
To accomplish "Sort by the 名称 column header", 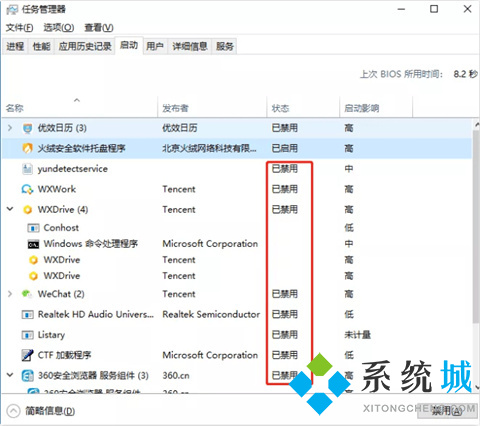I will [79, 107].
